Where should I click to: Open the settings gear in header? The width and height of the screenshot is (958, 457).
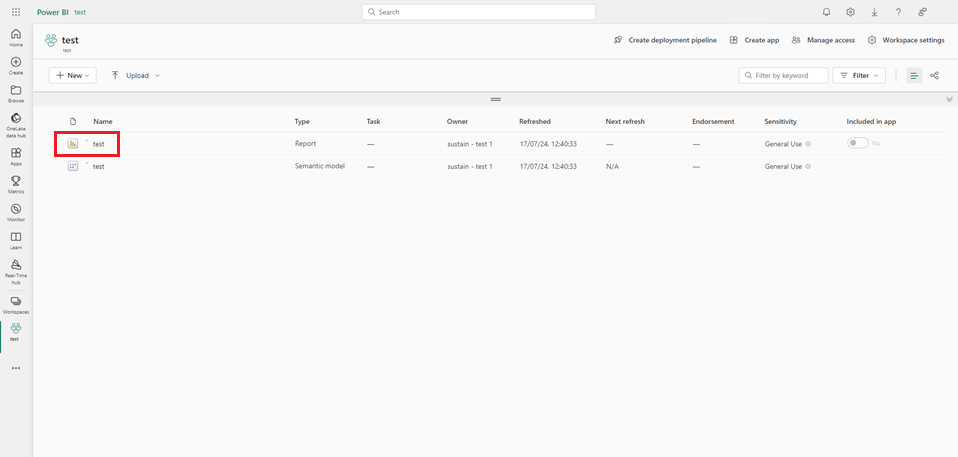tap(850, 12)
